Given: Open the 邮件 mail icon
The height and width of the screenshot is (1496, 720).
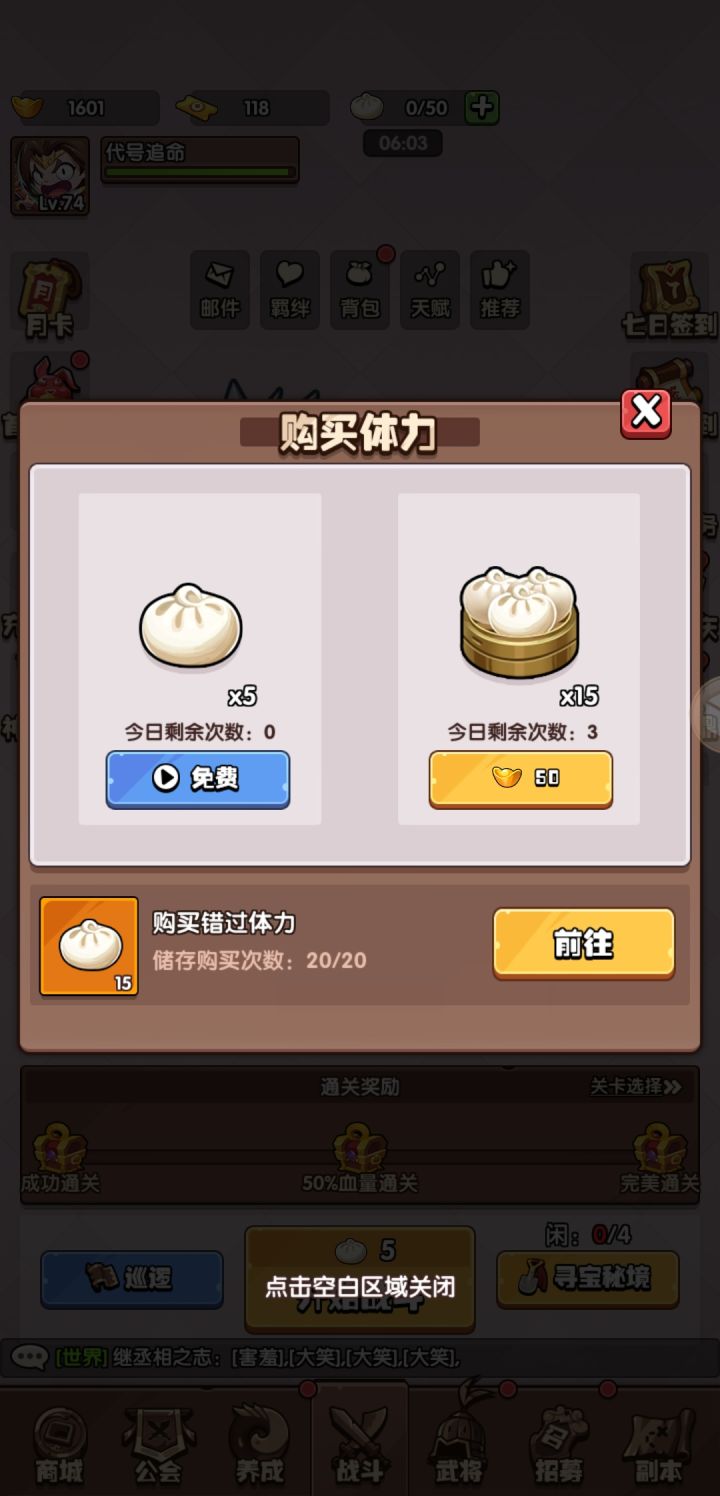Looking at the screenshot, I should pyautogui.click(x=219, y=290).
